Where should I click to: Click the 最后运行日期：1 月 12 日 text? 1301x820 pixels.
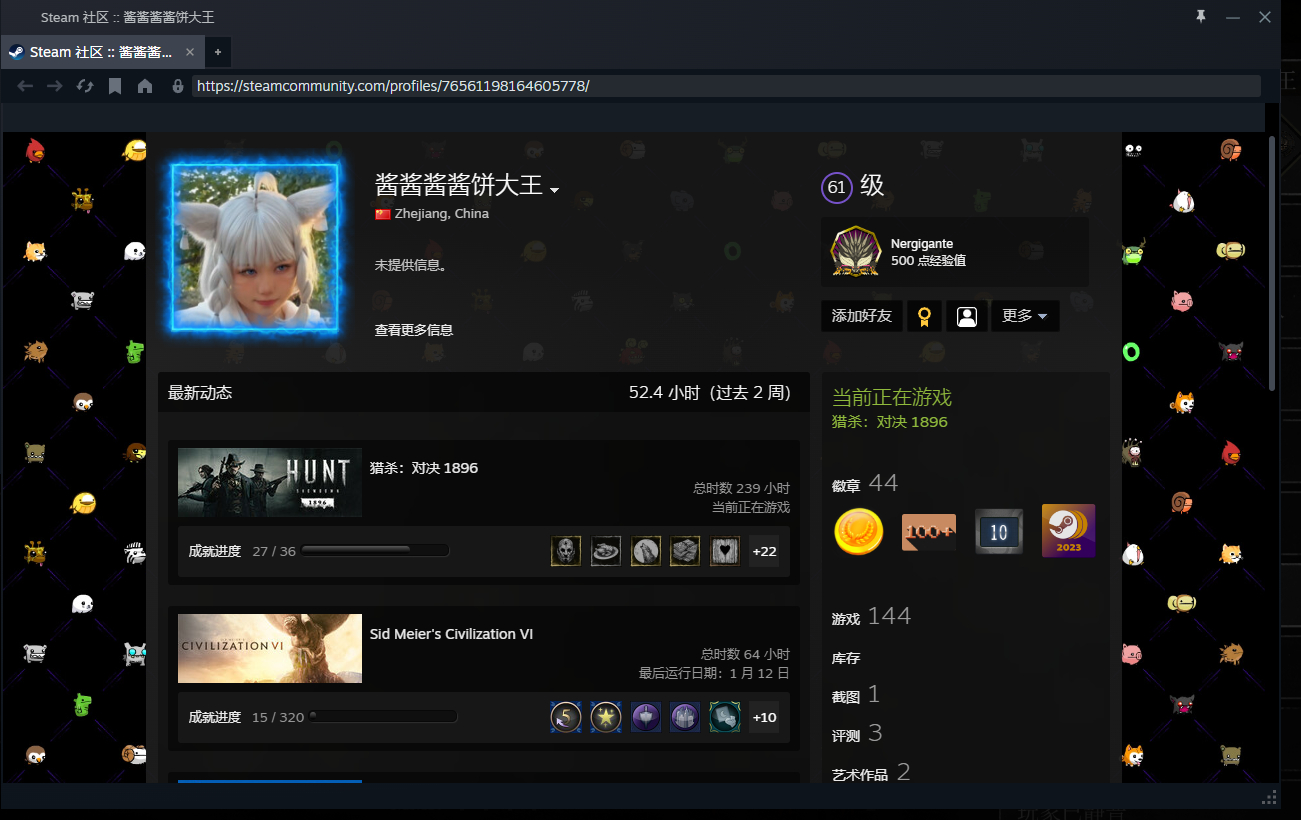tap(714, 673)
